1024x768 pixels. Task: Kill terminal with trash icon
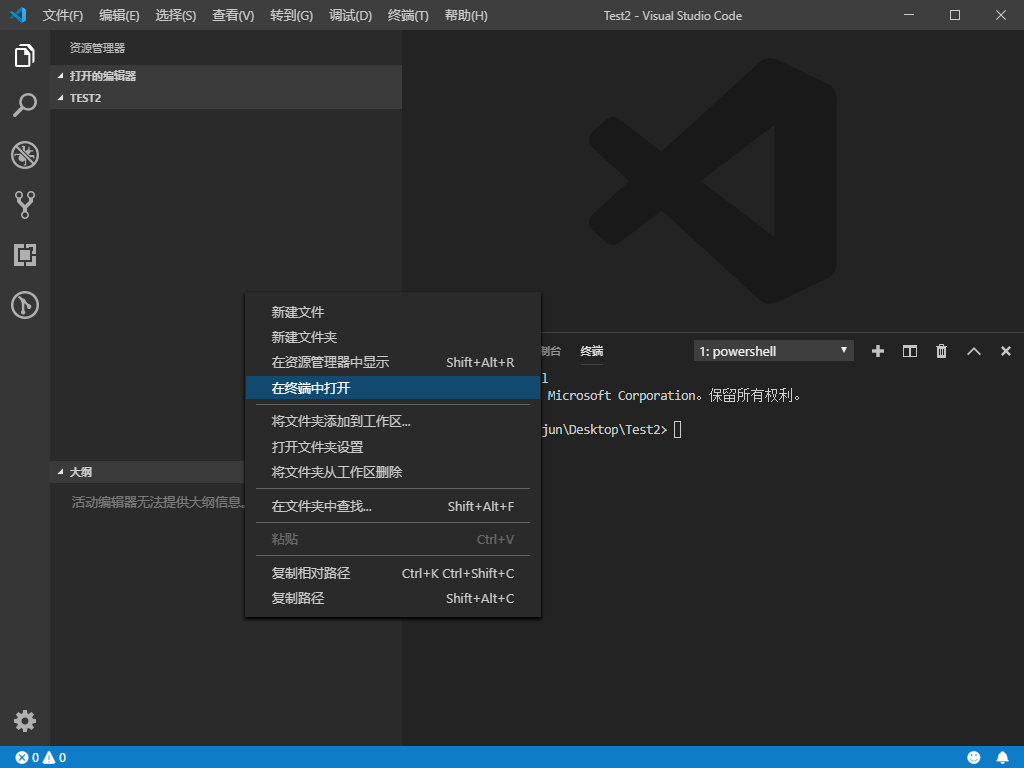[941, 351]
